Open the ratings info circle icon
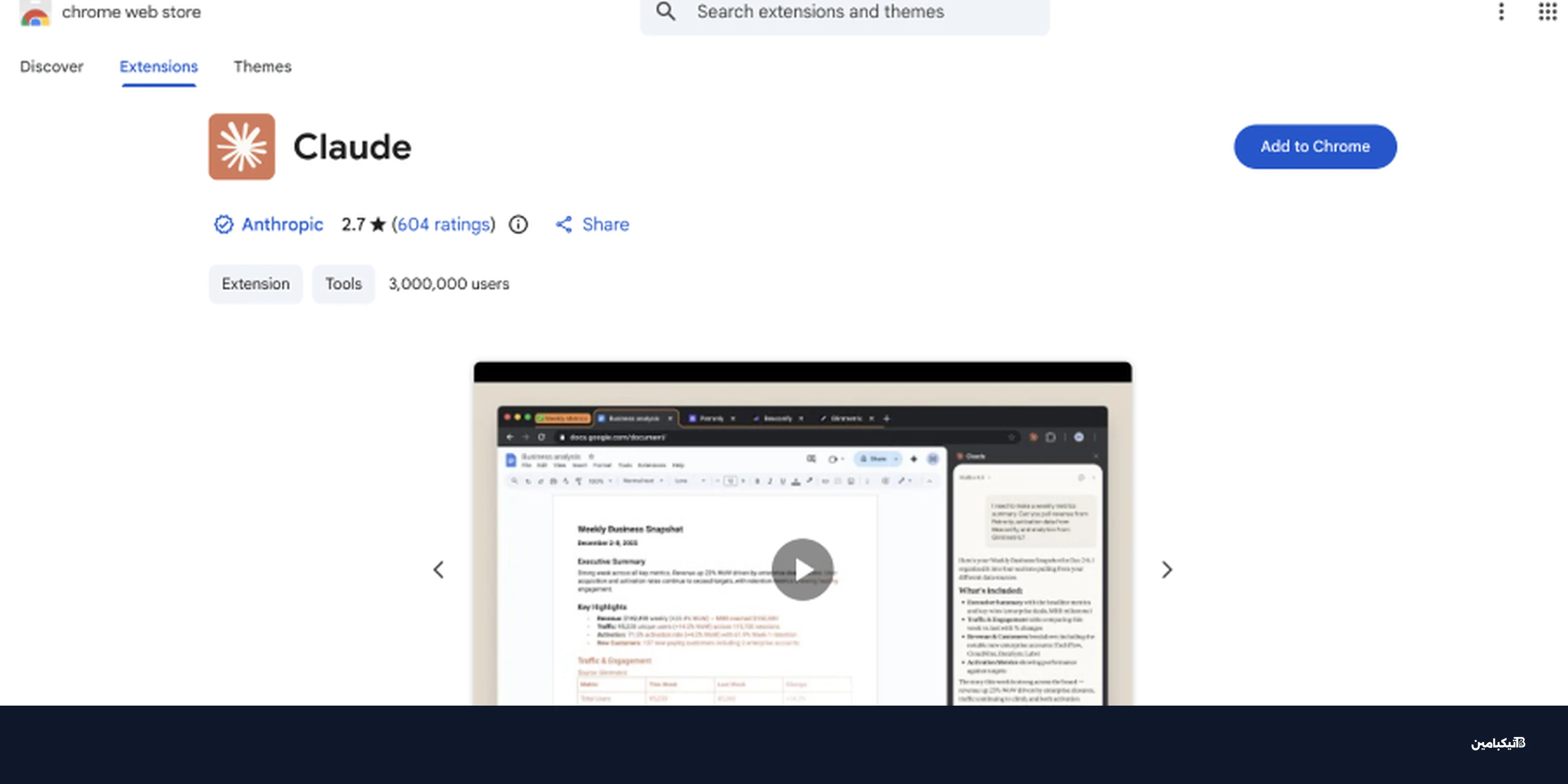 (518, 225)
